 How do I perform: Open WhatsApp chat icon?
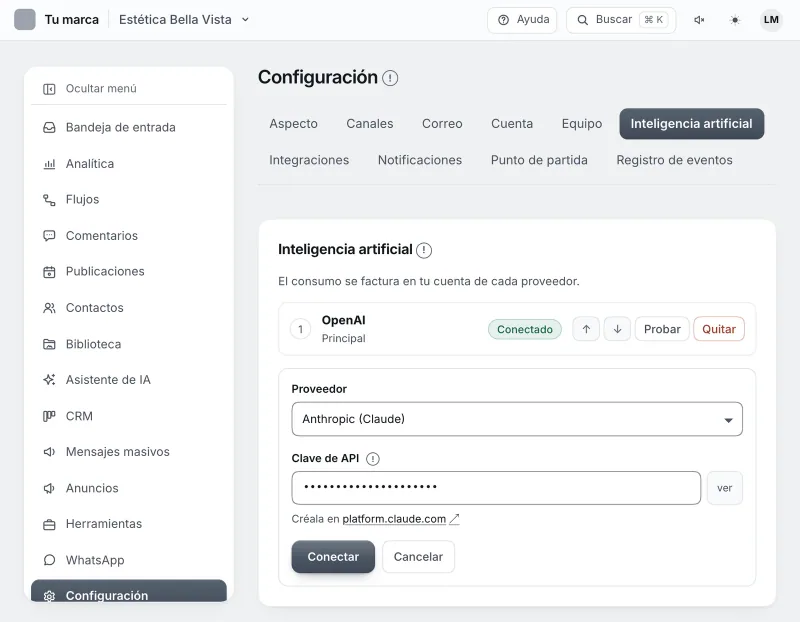49,560
